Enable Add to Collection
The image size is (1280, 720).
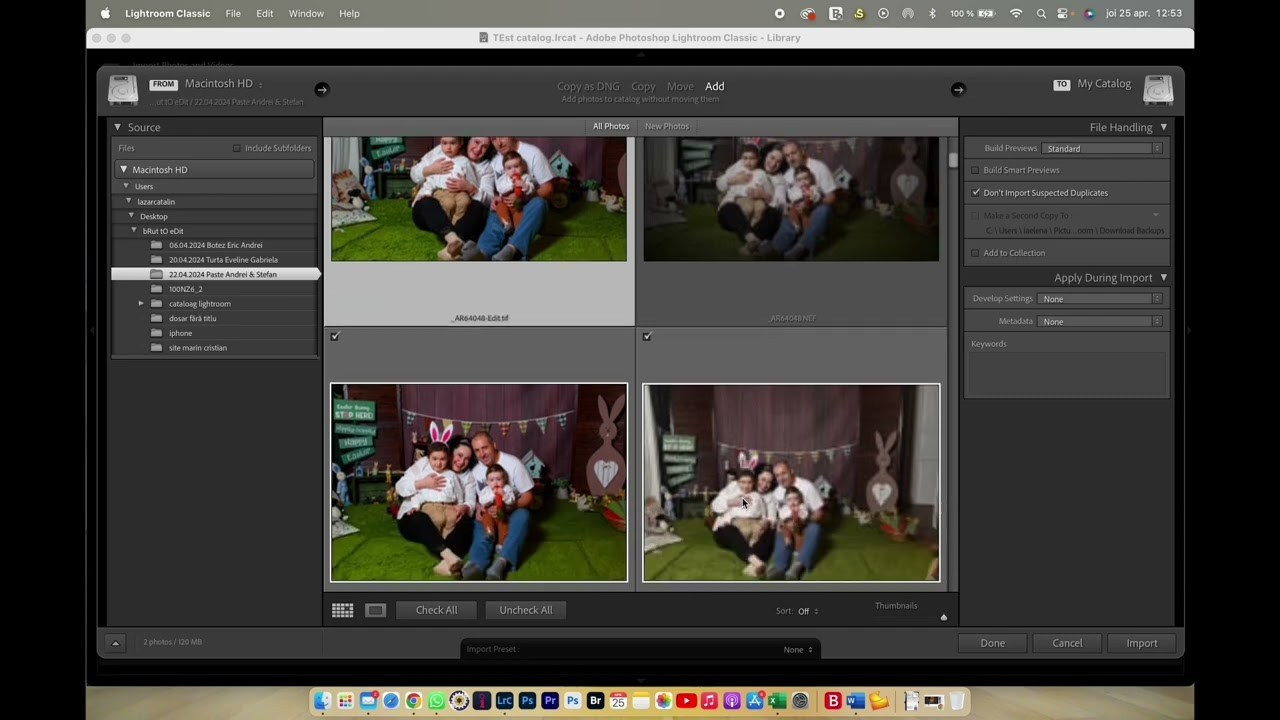pos(975,253)
